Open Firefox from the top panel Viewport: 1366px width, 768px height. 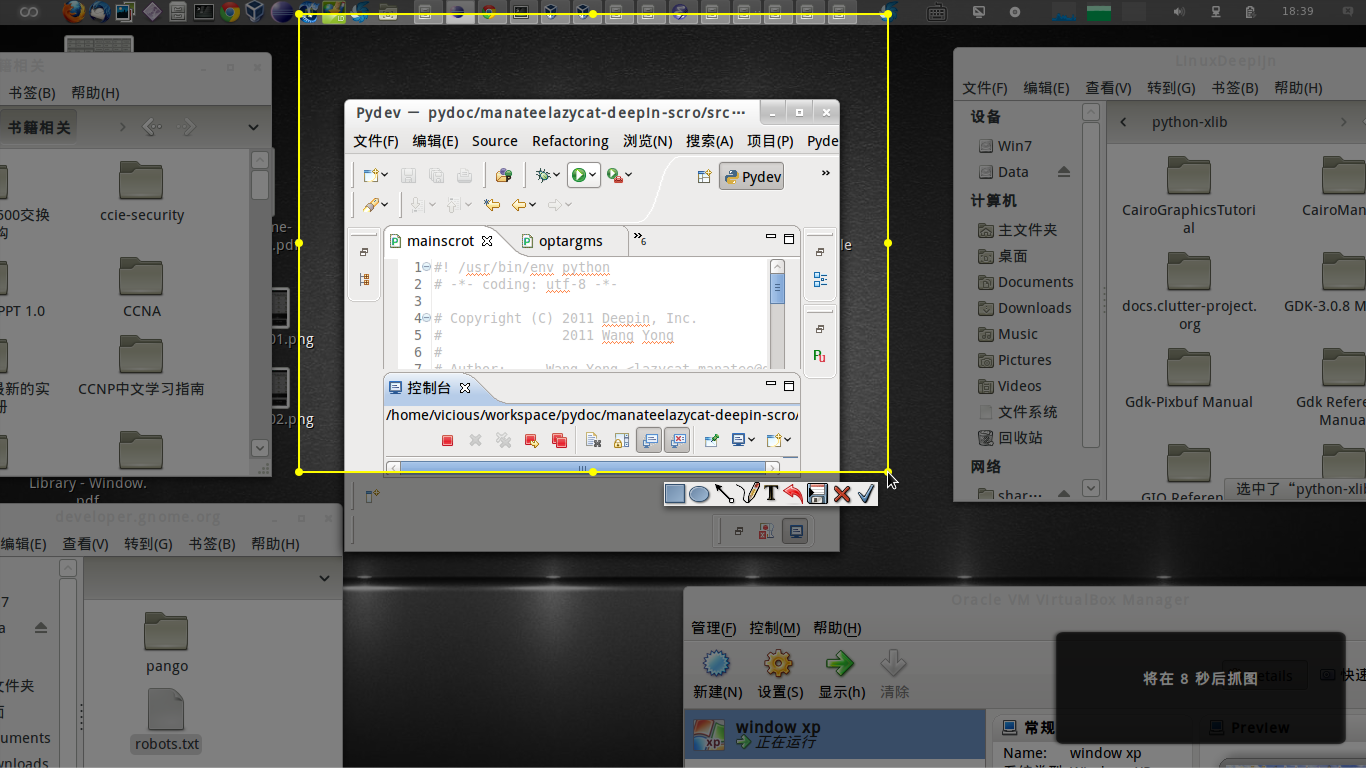(73, 12)
